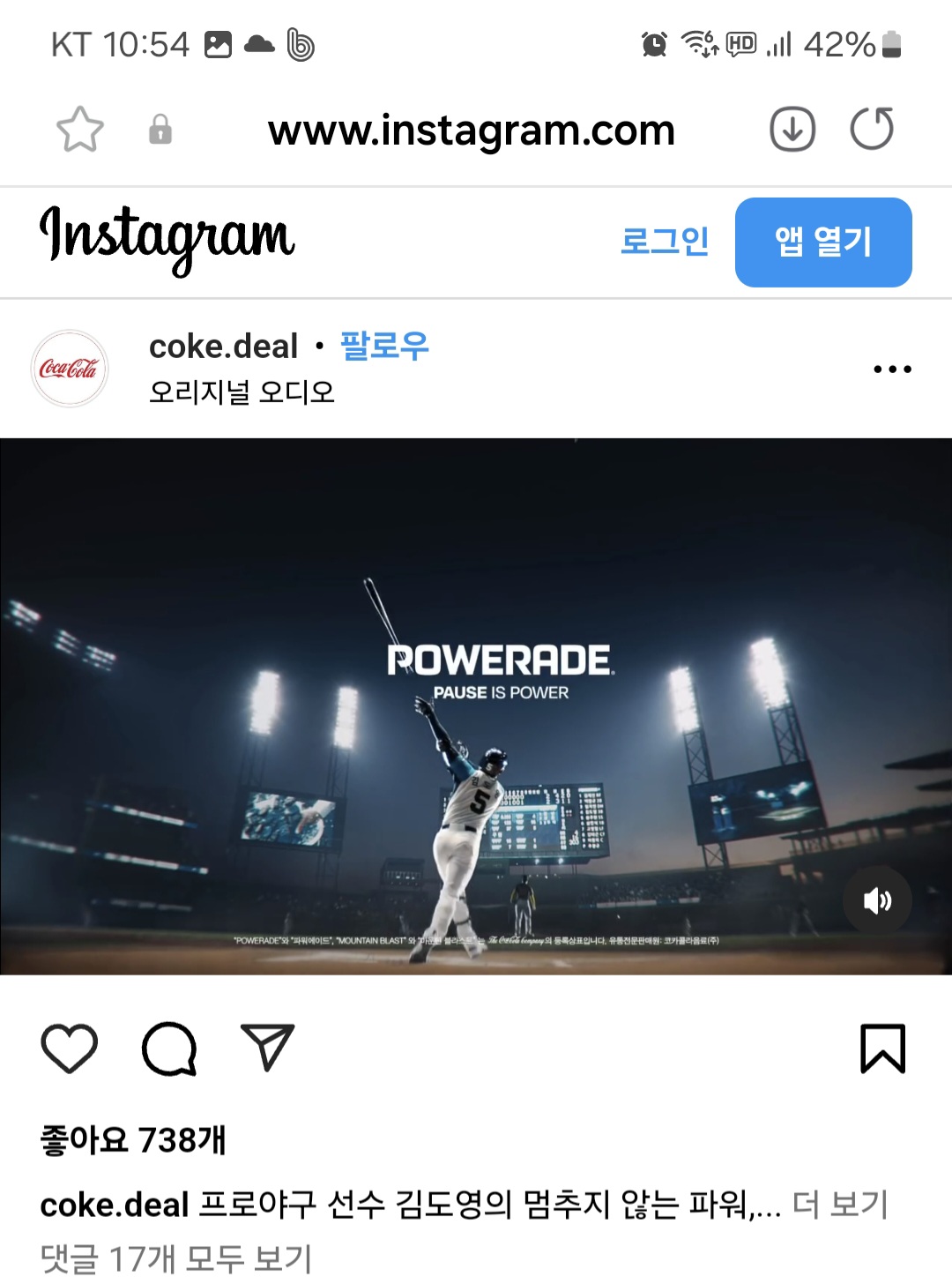
Task: Follow coke.deal via 팔로우
Action: coord(384,346)
